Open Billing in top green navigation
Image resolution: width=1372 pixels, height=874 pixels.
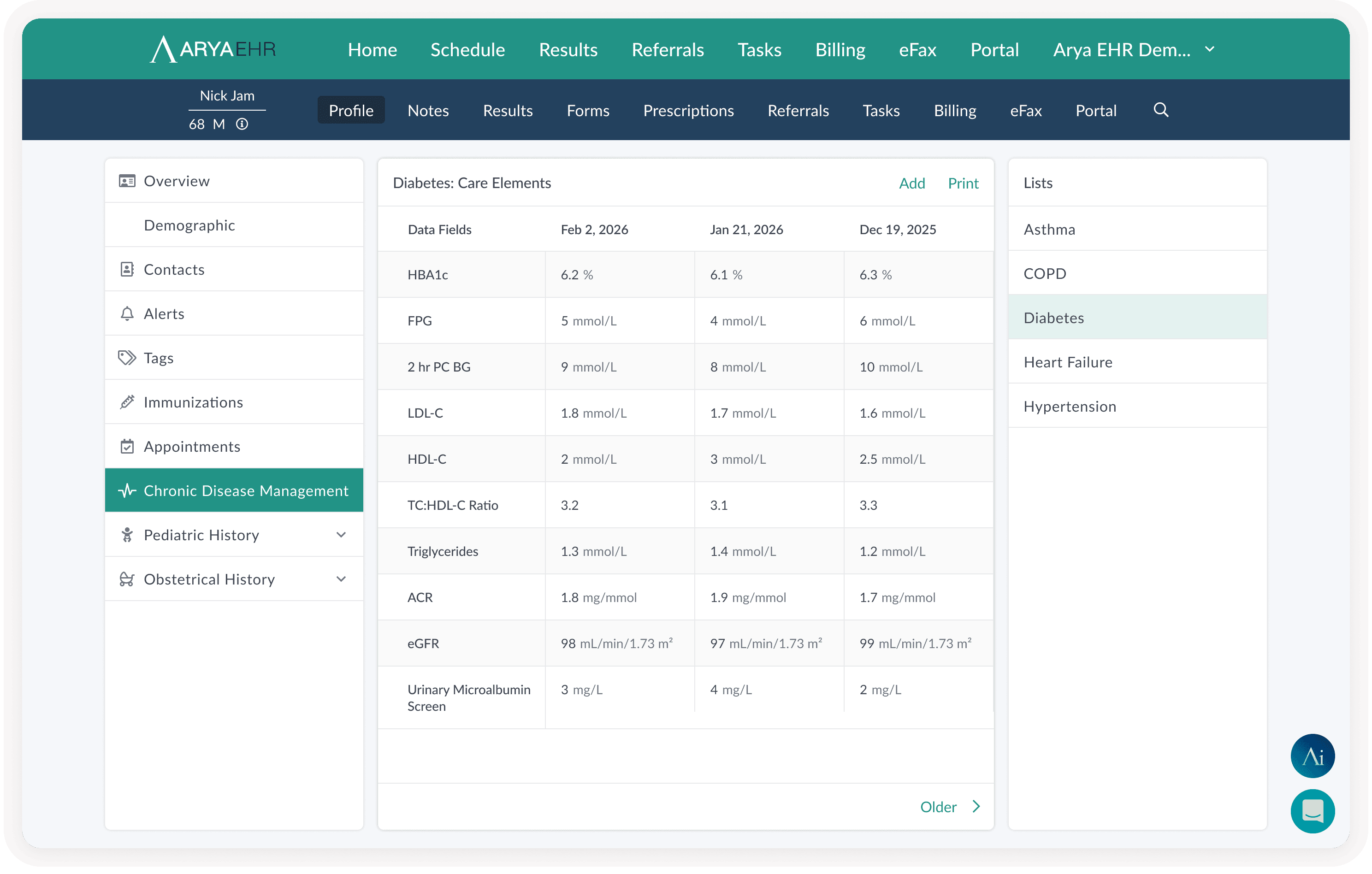coord(840,50)
